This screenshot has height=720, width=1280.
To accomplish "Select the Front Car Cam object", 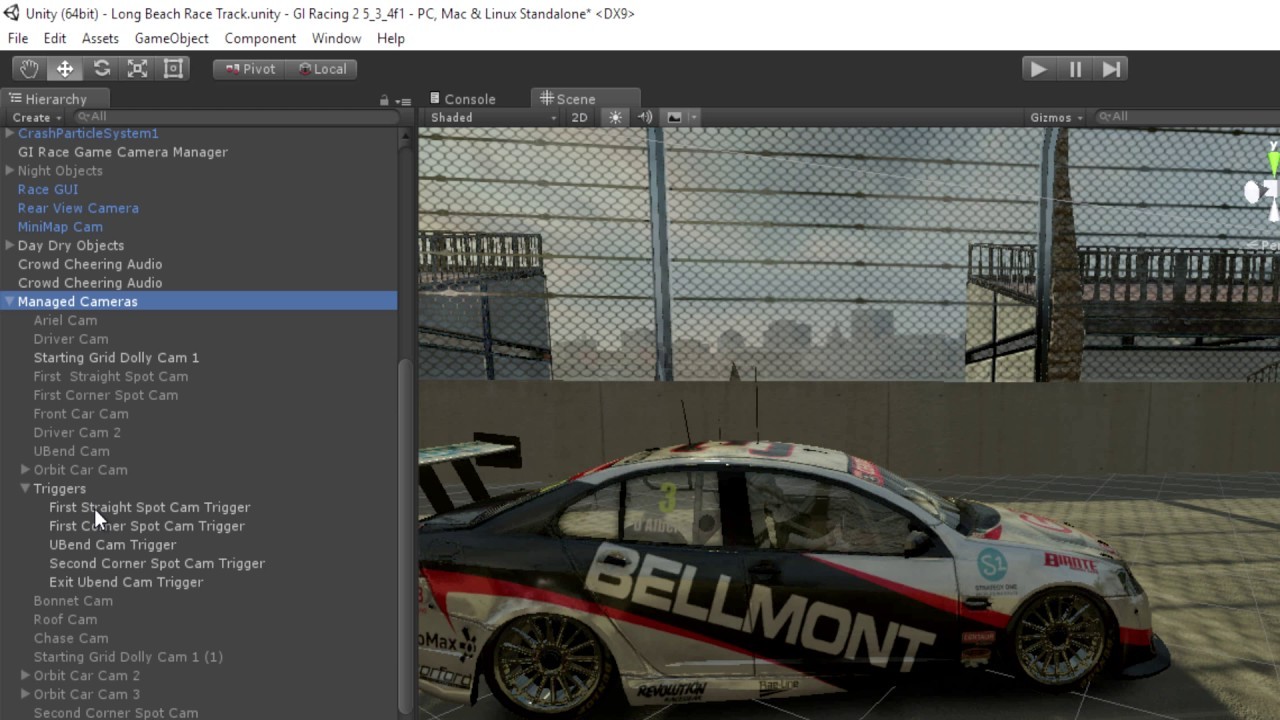I will click(81, 413).
